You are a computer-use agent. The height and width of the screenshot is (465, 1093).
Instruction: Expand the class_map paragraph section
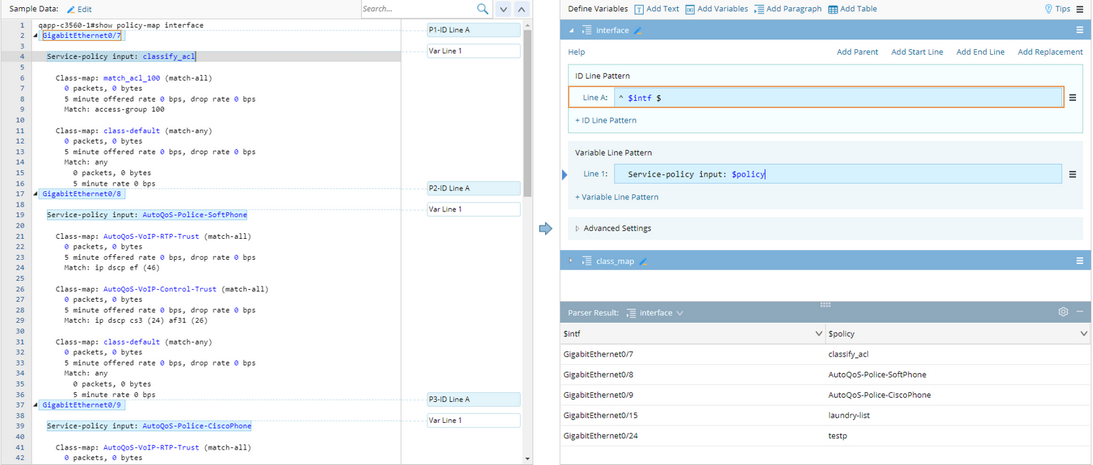tap(572, 261)
